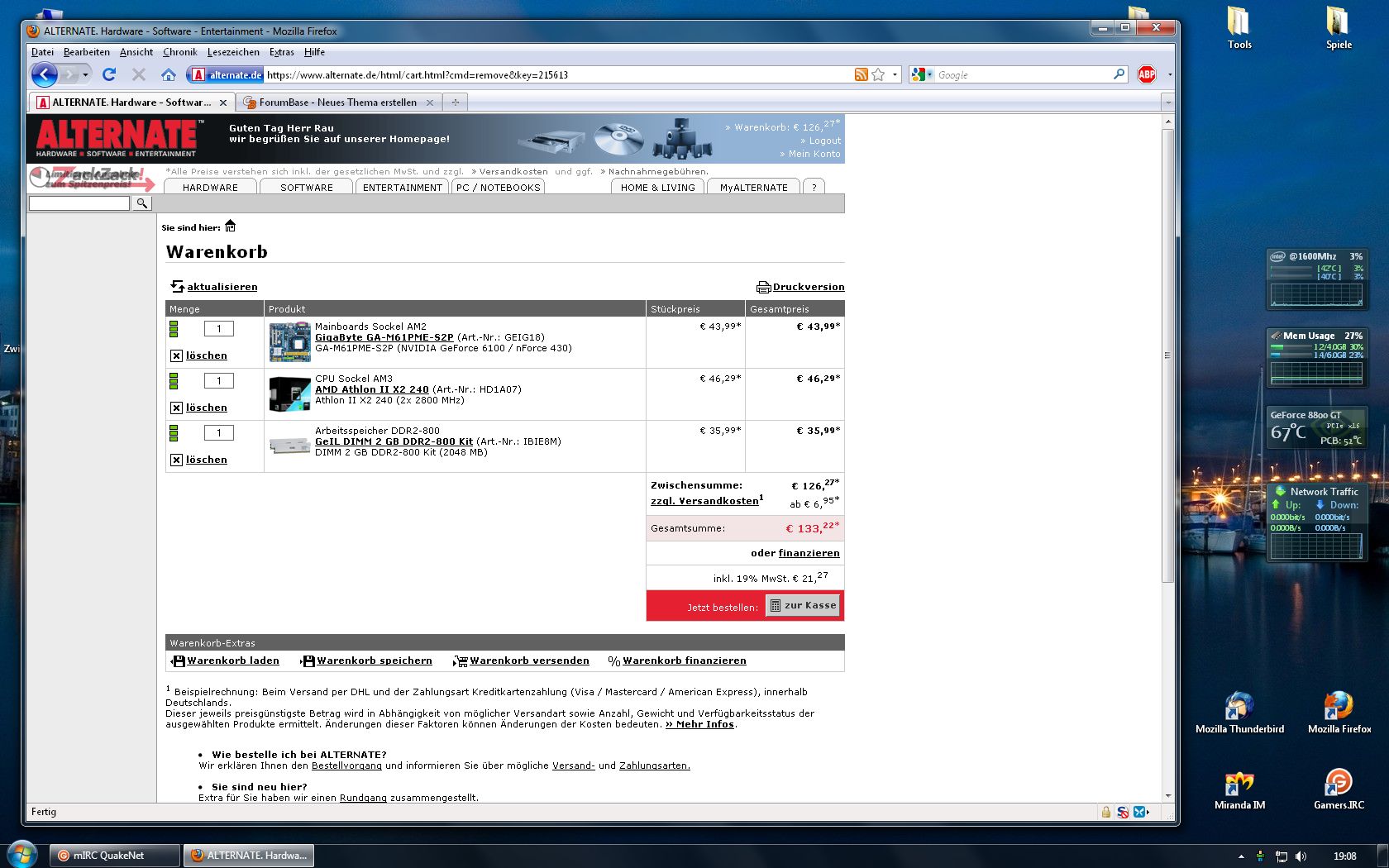Click the zzgl. Versandkosten link
The width and height of the screenshot is (1389, 868).
point(704,501)
